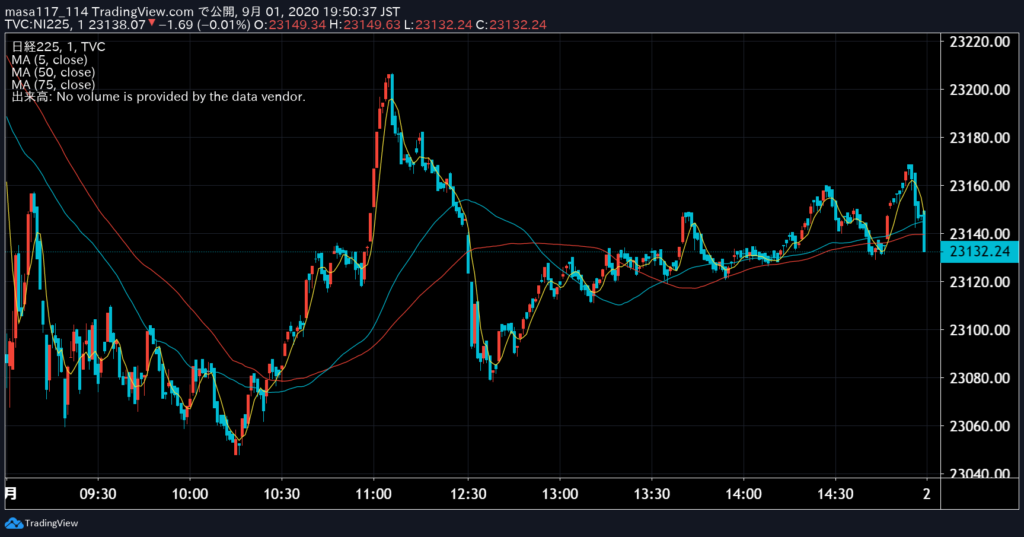Click the MA (50, close) indicator label
Viewport: 1024px width, 537px height.
click(53, 72)
